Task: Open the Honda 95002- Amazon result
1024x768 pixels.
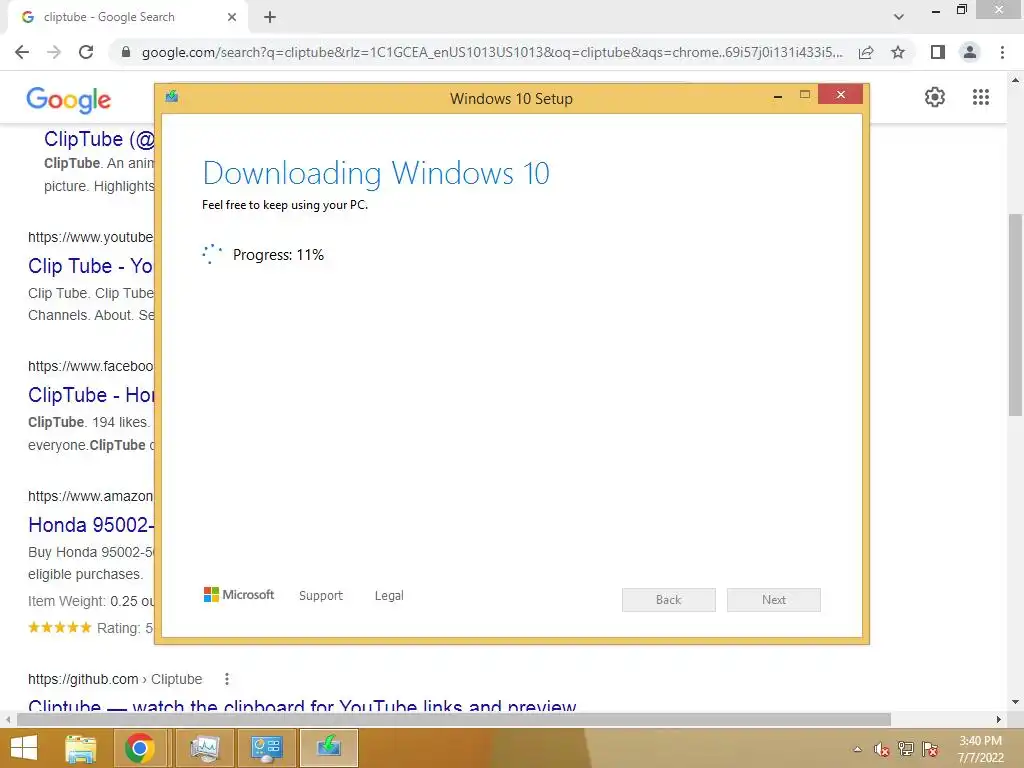Action: click(91, 524)
